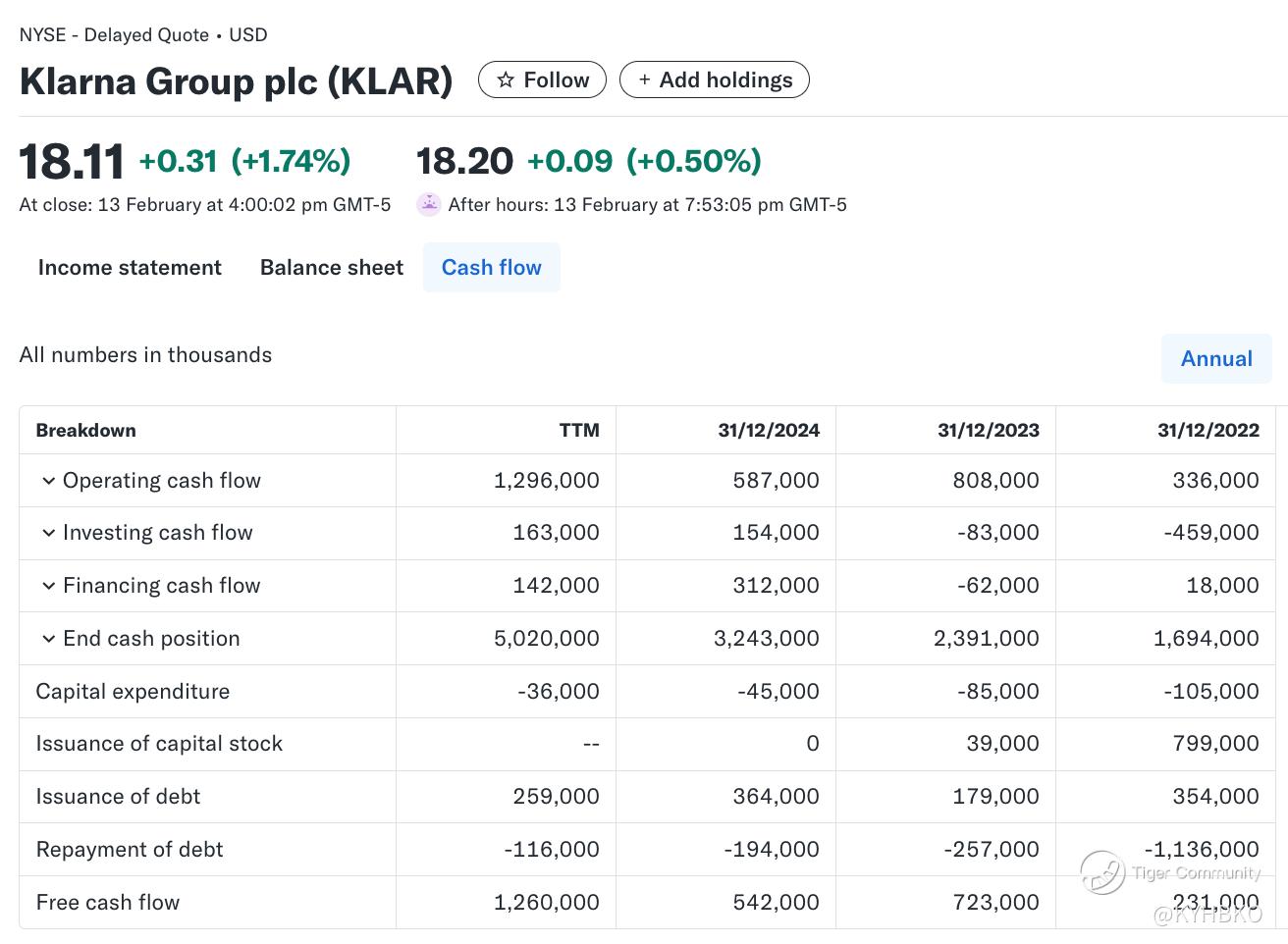Click the 2022 operating cash flow 336,000
Image resolution: width=1288 pixels, height=944 pixels.
point(1216,481)
